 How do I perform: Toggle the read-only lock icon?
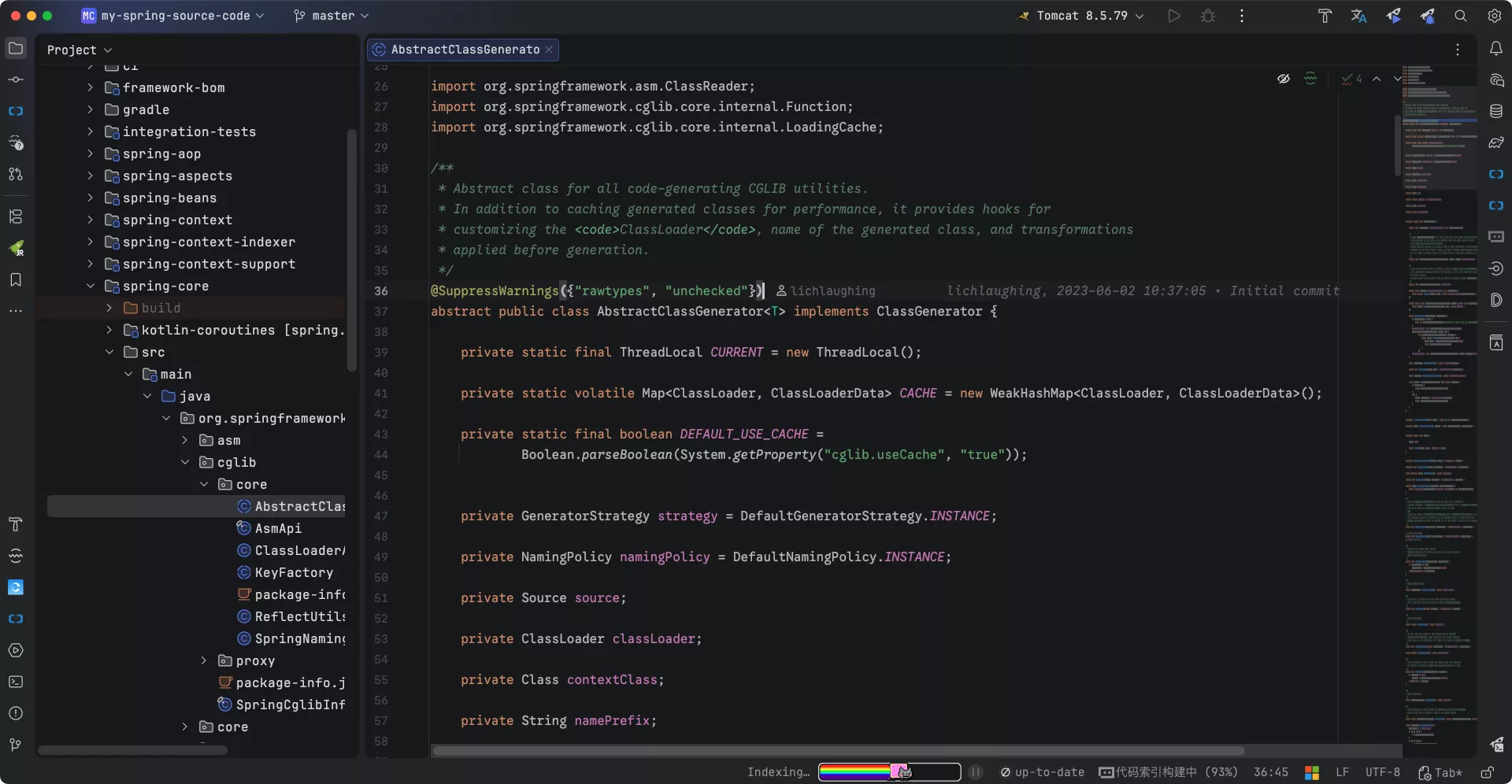coord(1487,772)
